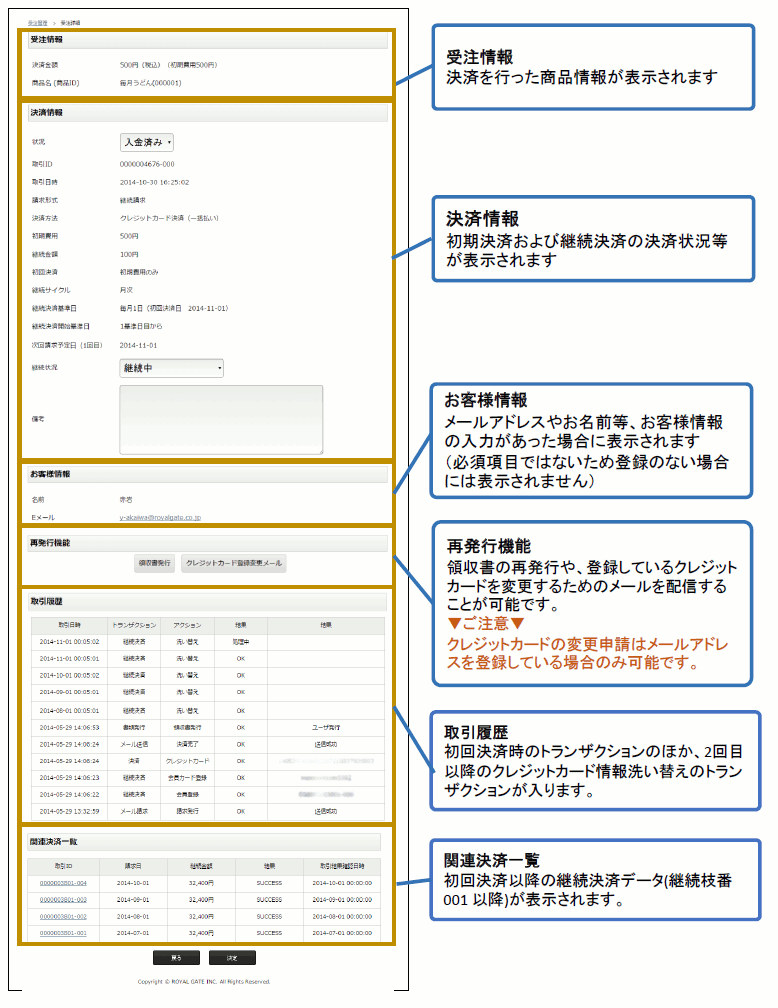Open transaction link 0000003801-001
The height and width of the screenshot is (1008, 778).
click(63, 932)
